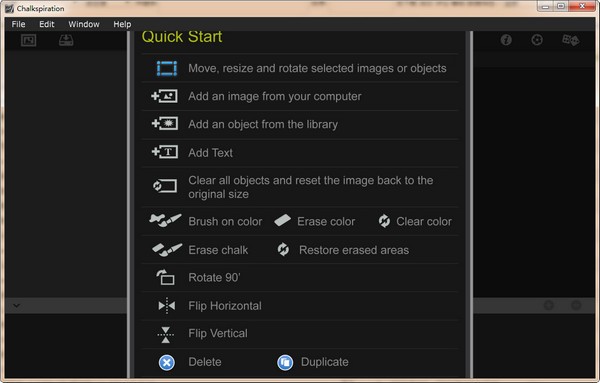Select the Erase color eraser icon
This screenshot has height=383, width=600.
coord(283,220)
